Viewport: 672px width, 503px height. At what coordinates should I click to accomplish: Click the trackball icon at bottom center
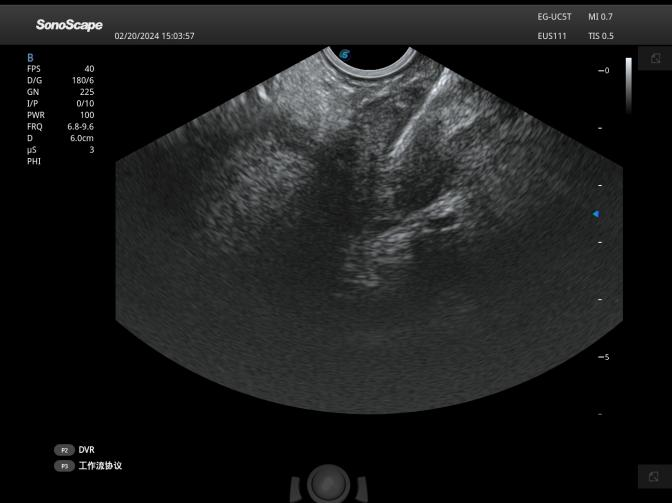tap(327, 483)
